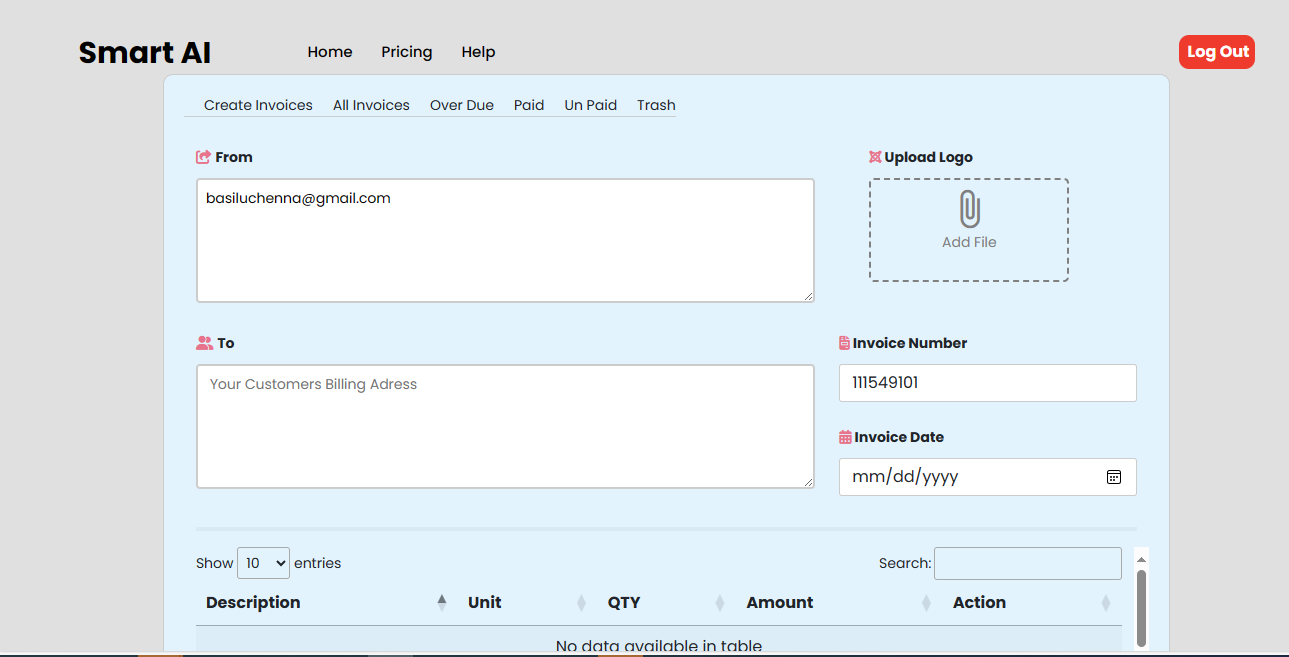Sort table by QTY column arrows
Image resolution: width=1289 pixels, height=657 pixels.
tap(720, 602)
